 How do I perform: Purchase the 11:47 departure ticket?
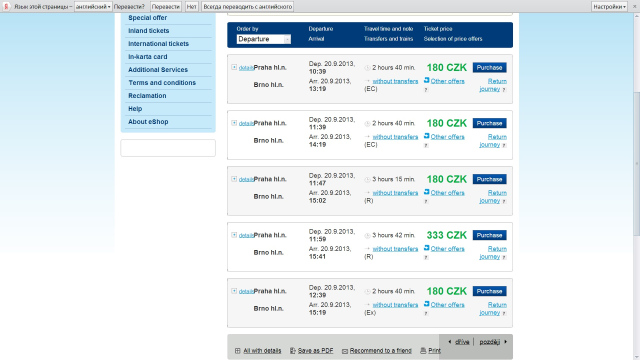(489, 179)
